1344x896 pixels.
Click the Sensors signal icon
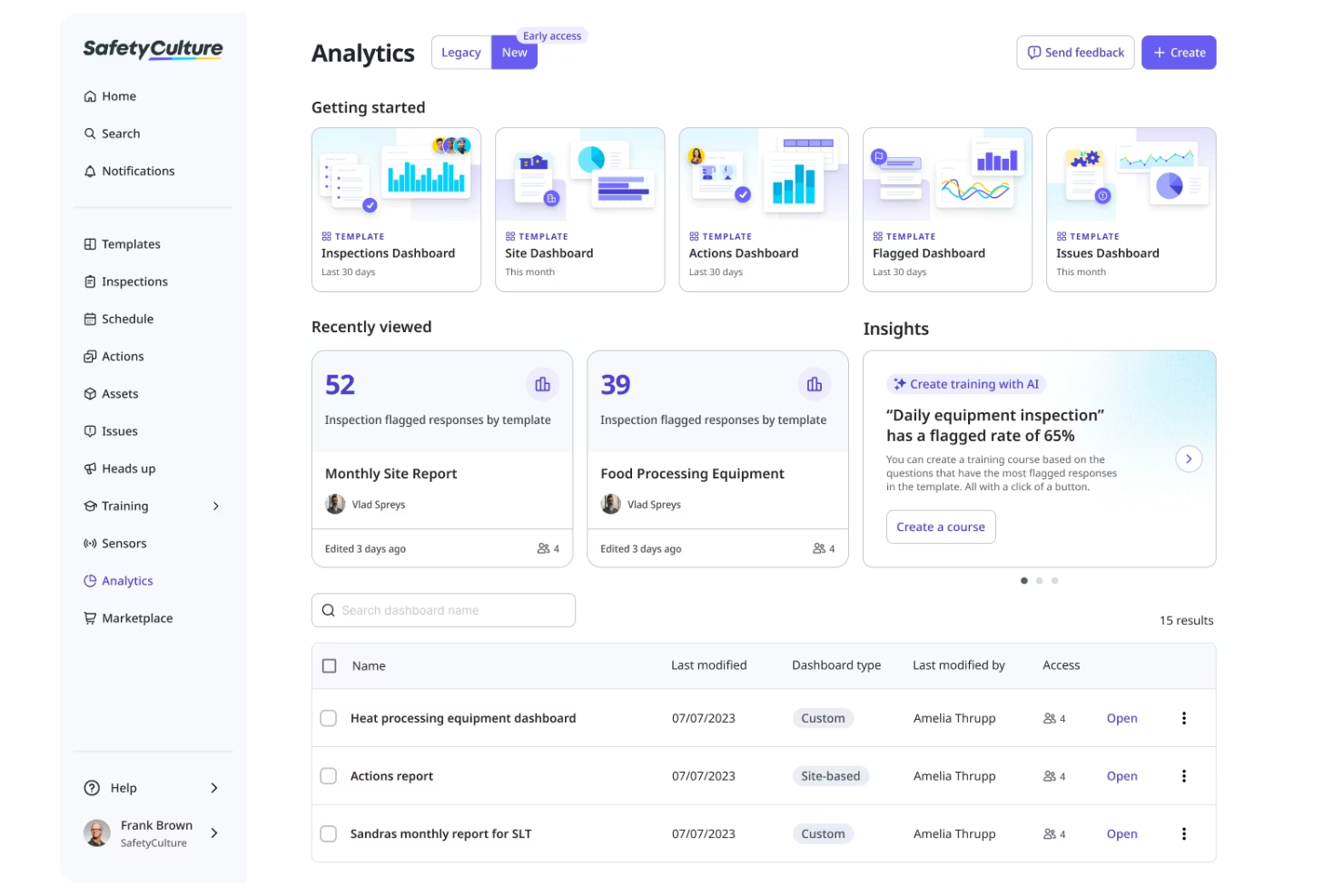tap(90, 544)
